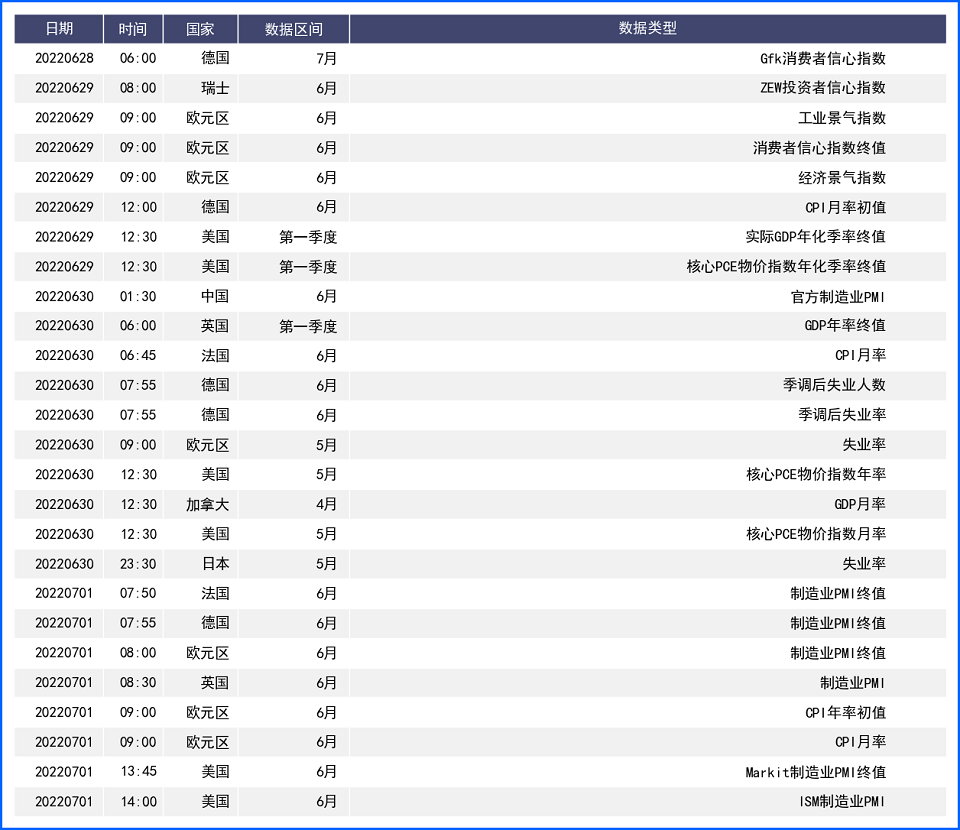Screen dimensions: 960x830
Task: Click 制造业PMI终值 in the 法国 row
Action: pyautogui.click(x=838, y=593)
